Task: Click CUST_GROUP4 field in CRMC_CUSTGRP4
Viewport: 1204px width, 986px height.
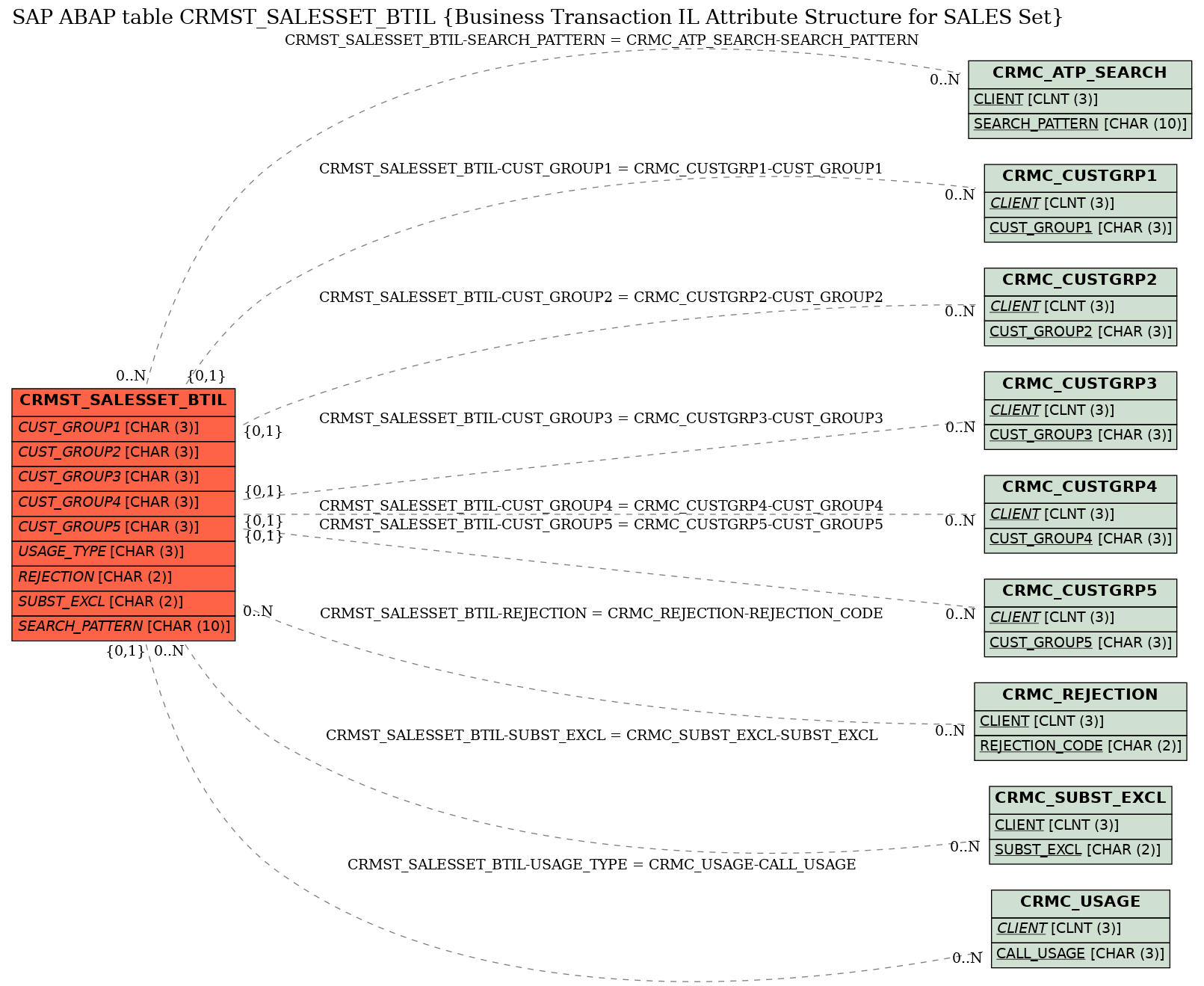Action: [x=1080, y=540]
